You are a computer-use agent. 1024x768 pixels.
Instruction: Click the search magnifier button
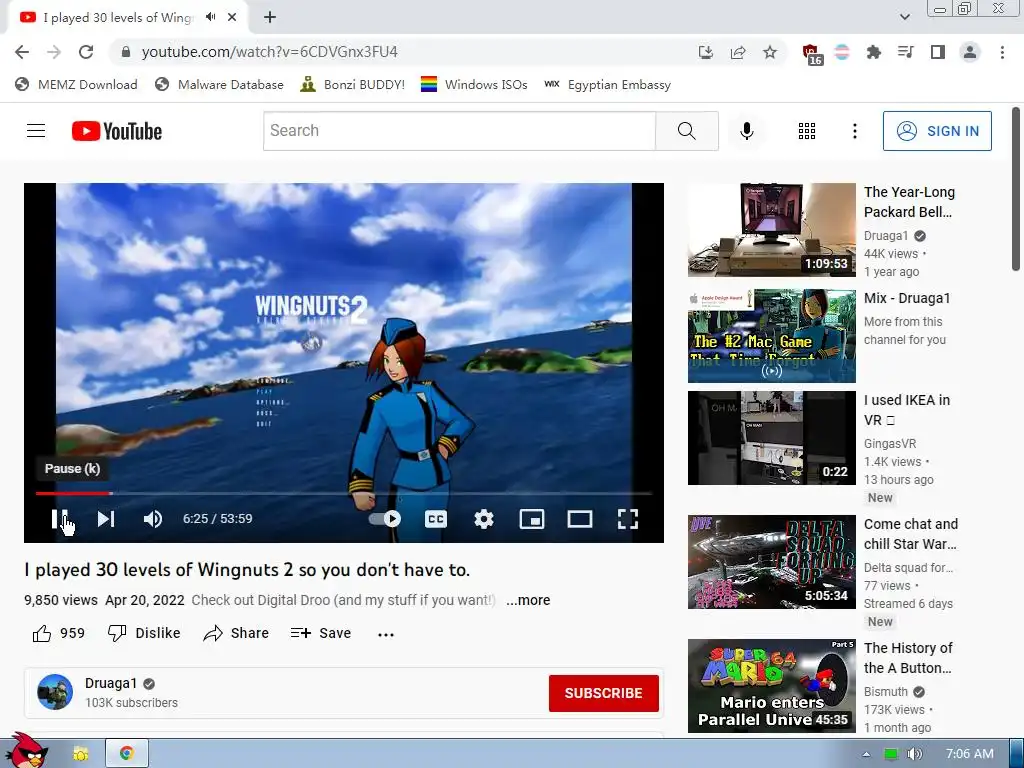click(x=687, y=131)
